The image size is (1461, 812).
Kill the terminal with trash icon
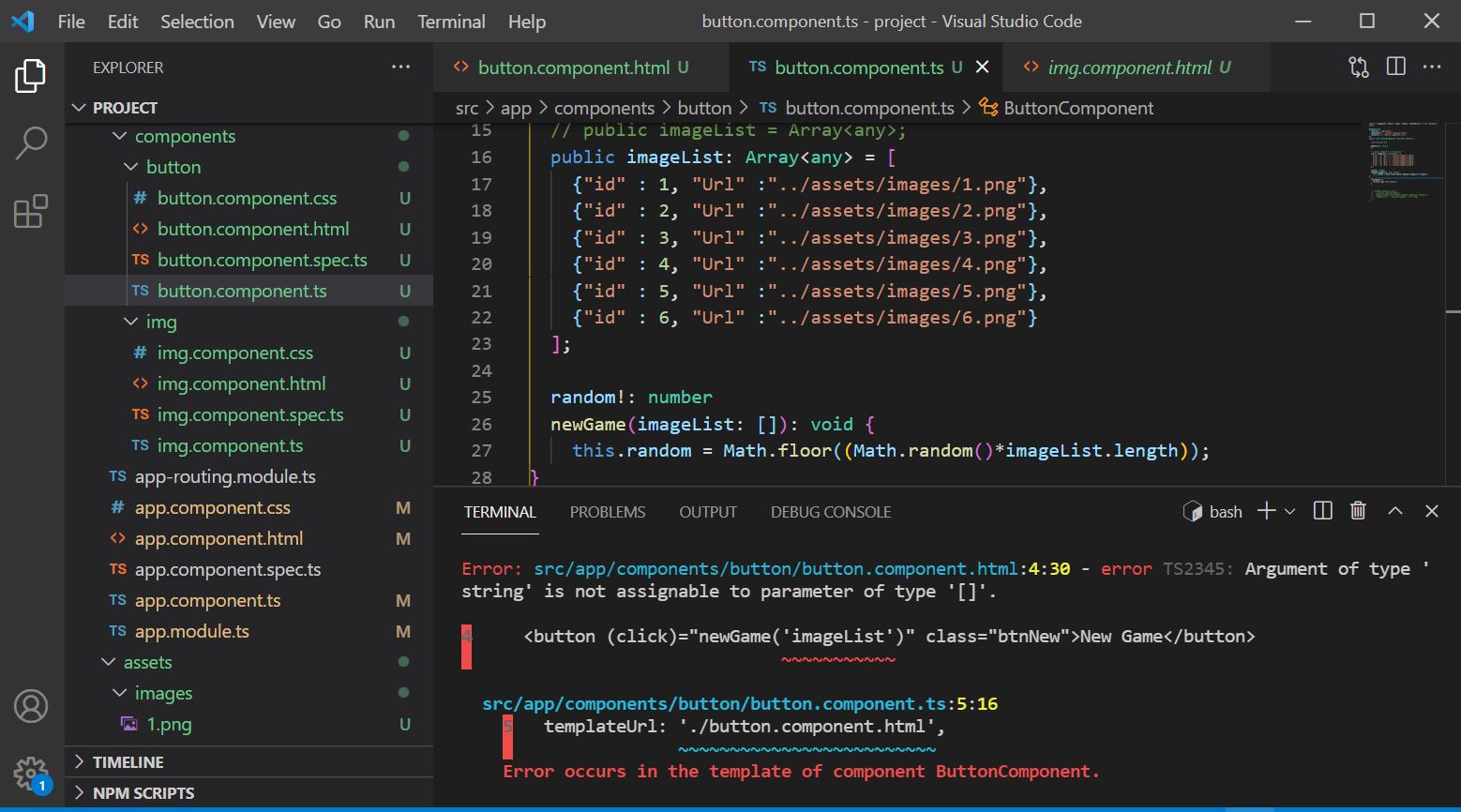tap(1358, 511)
